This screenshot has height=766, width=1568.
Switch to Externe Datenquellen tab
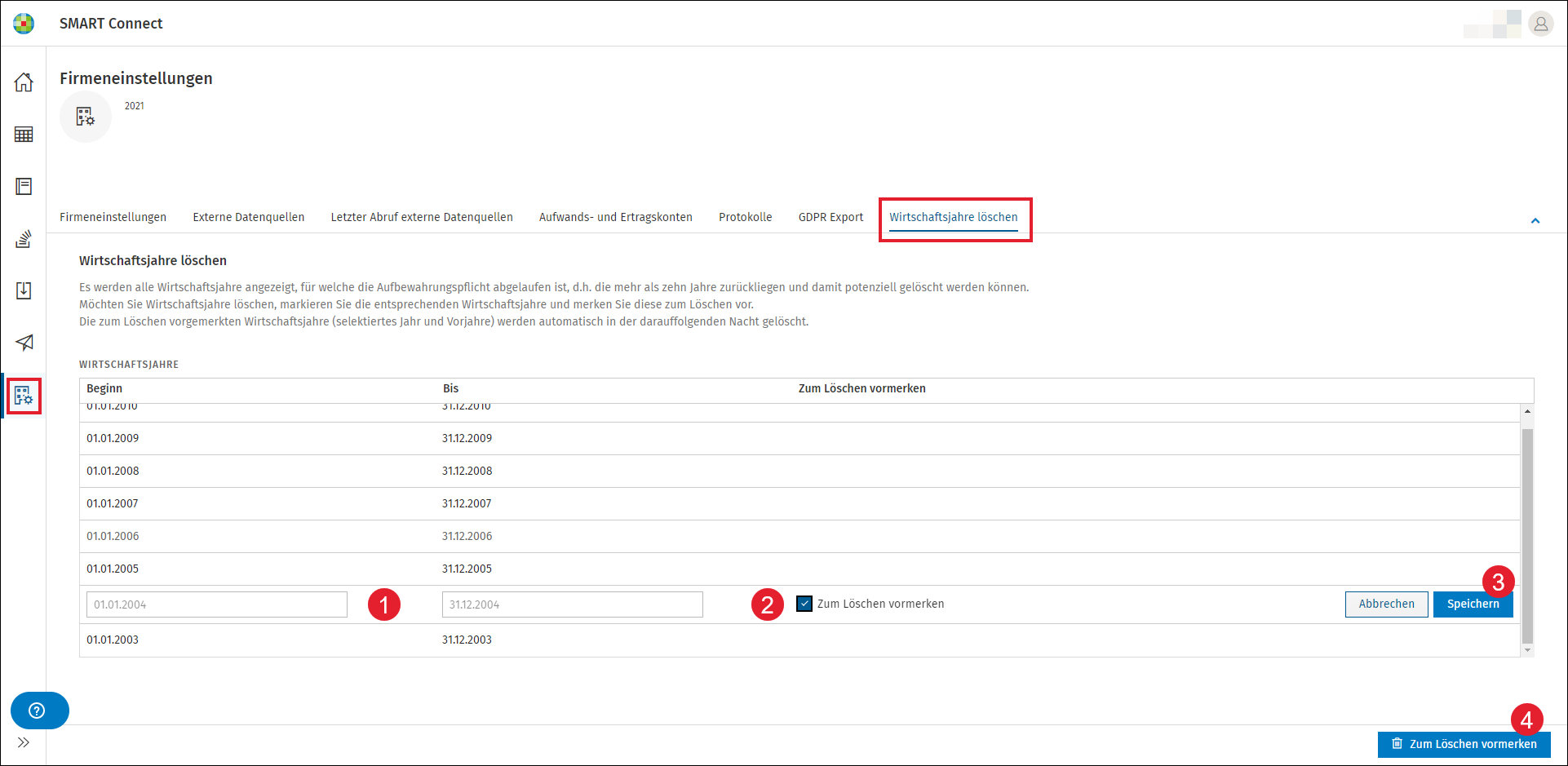click(249, 217)
